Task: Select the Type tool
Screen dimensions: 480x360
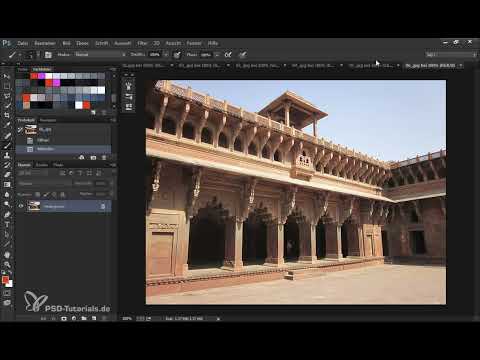Action: click(7, 224)
